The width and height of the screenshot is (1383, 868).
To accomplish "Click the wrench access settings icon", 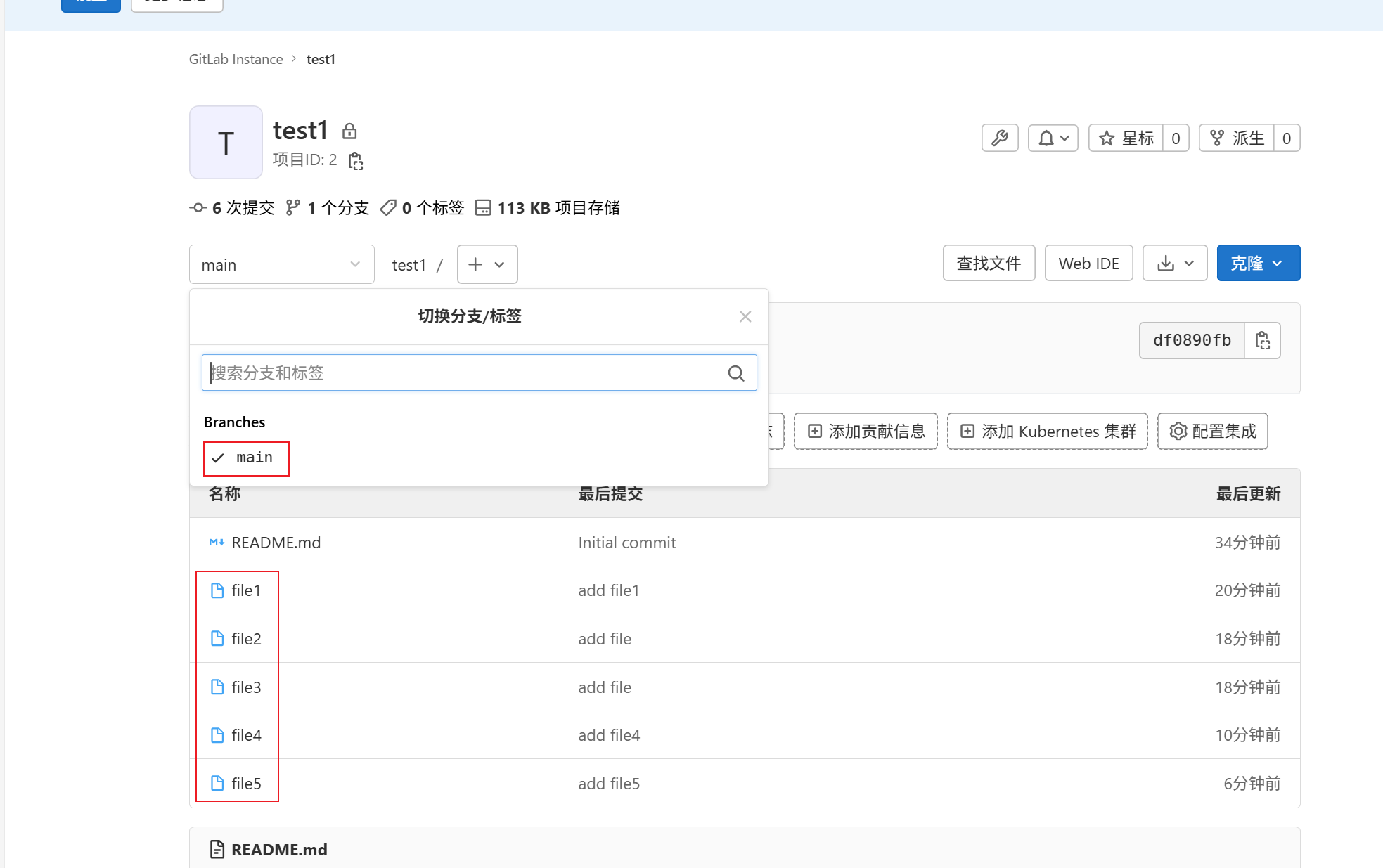I will [x=999, y=138].
